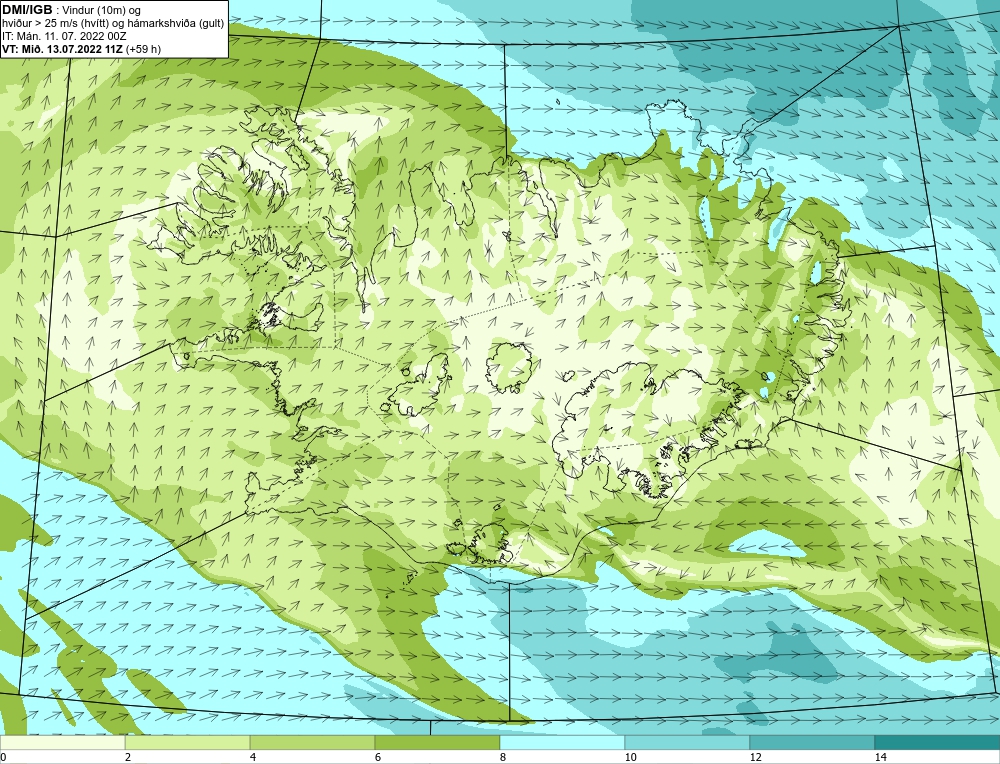
Task: Click the DMI/IGB title text
Action: point(27,10)
